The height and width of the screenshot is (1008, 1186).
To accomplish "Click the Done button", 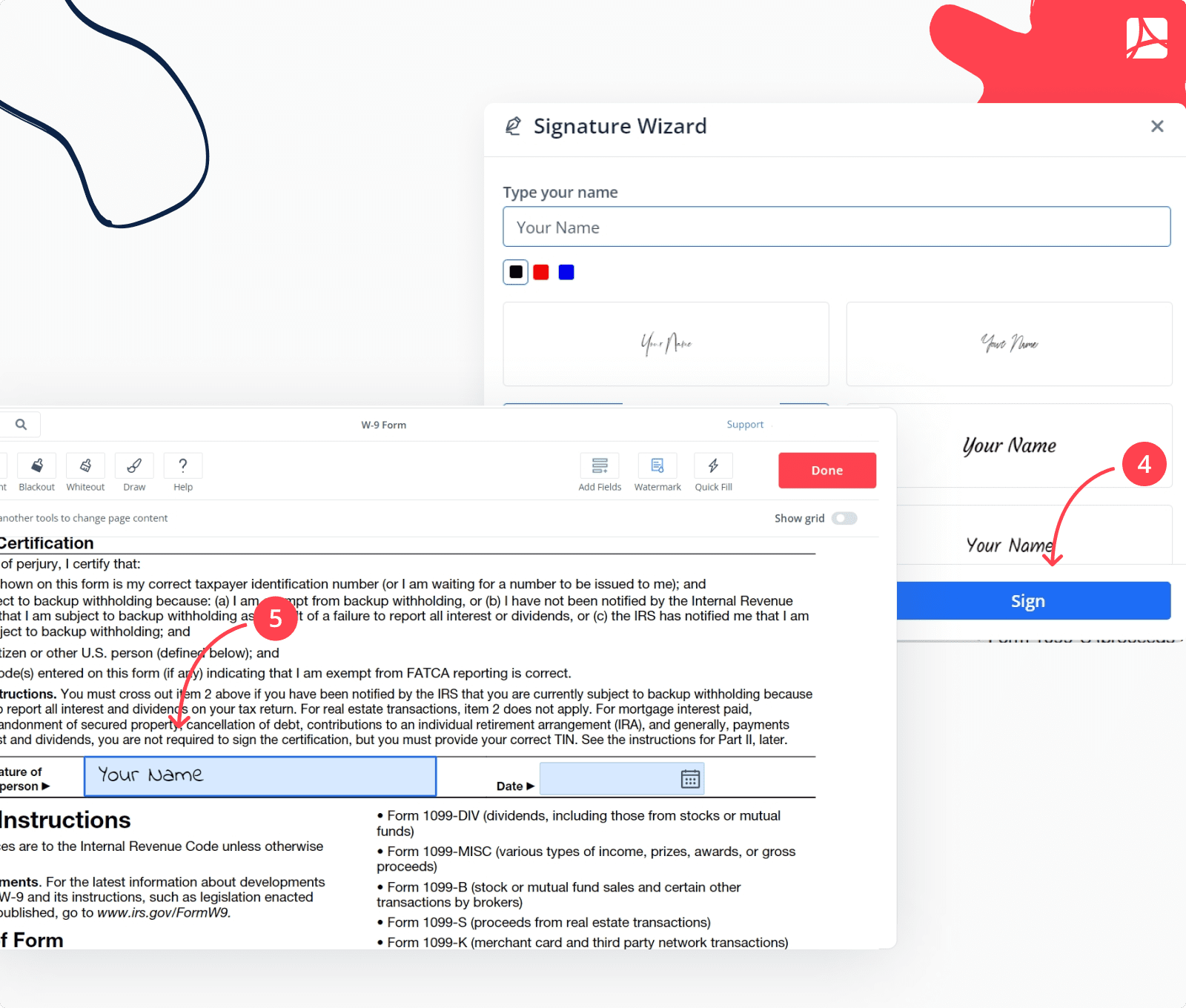I will click(x=826, y=470).
